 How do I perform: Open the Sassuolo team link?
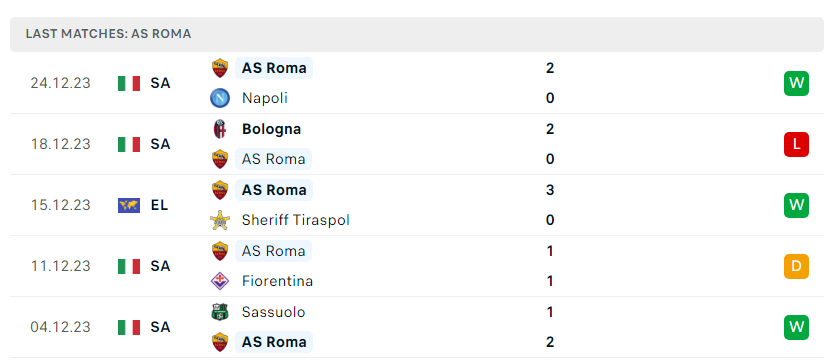tap(273, 312)
